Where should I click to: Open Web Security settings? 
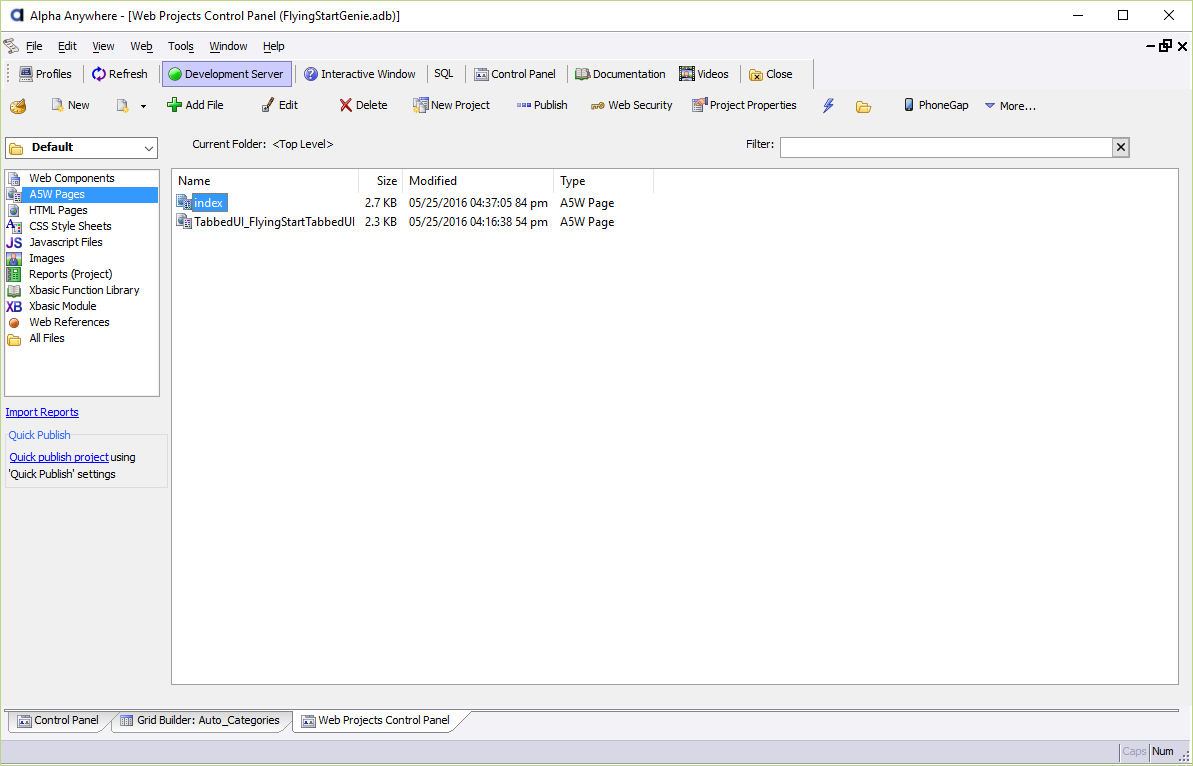[x=631, y=106]
